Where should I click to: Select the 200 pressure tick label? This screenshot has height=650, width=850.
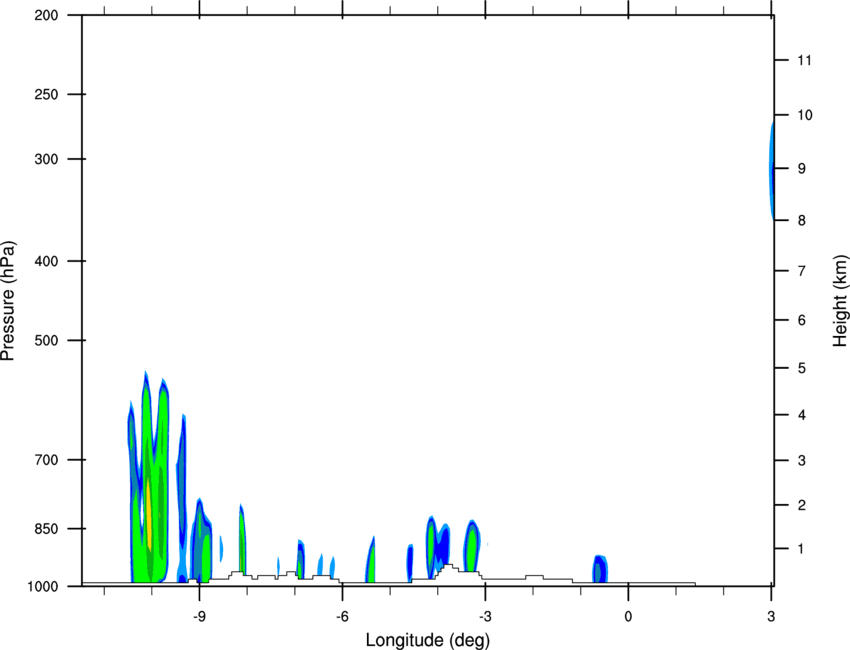pyautogui.click(x=46, y=15)
